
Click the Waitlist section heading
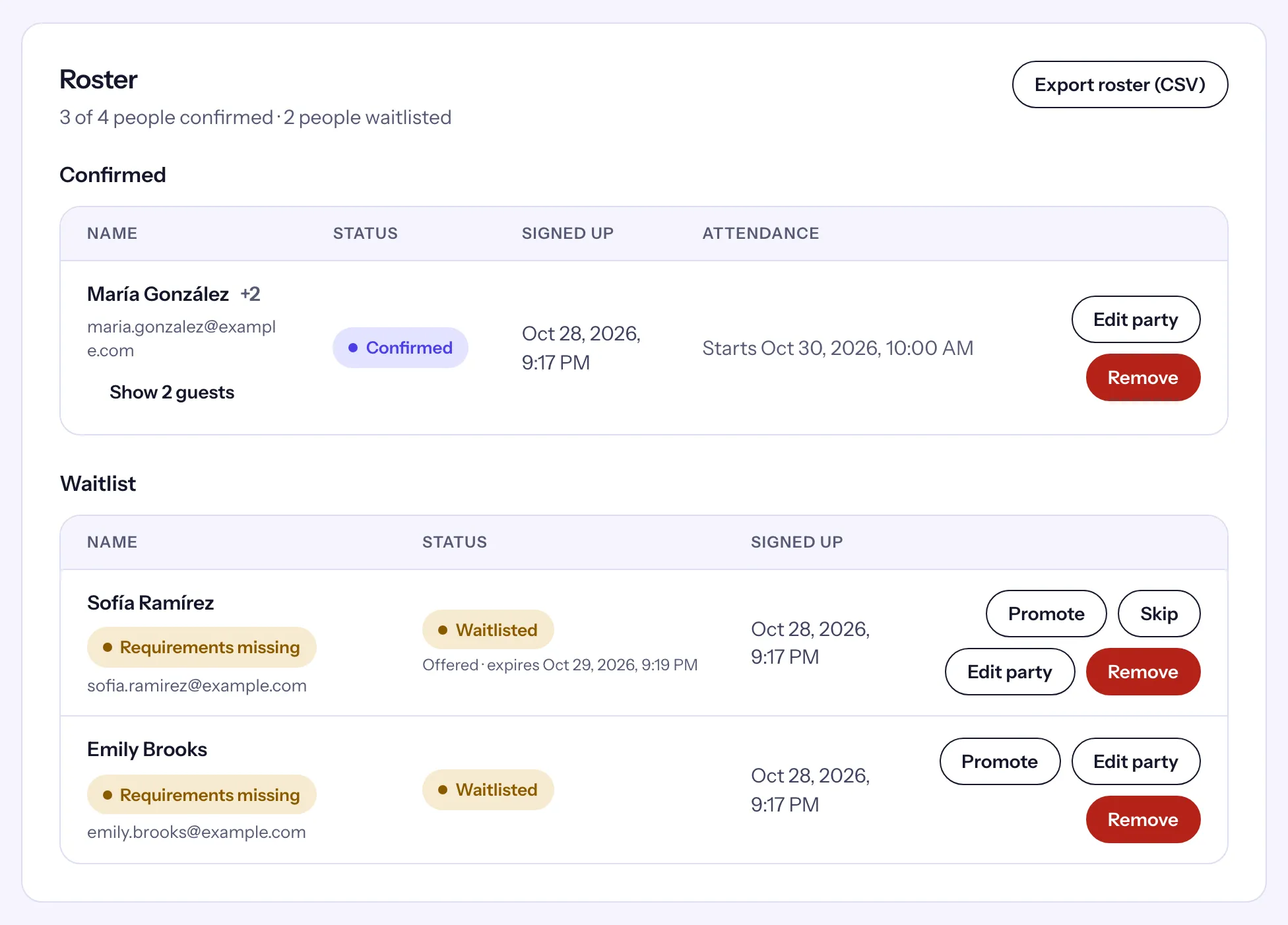point(98,484)
